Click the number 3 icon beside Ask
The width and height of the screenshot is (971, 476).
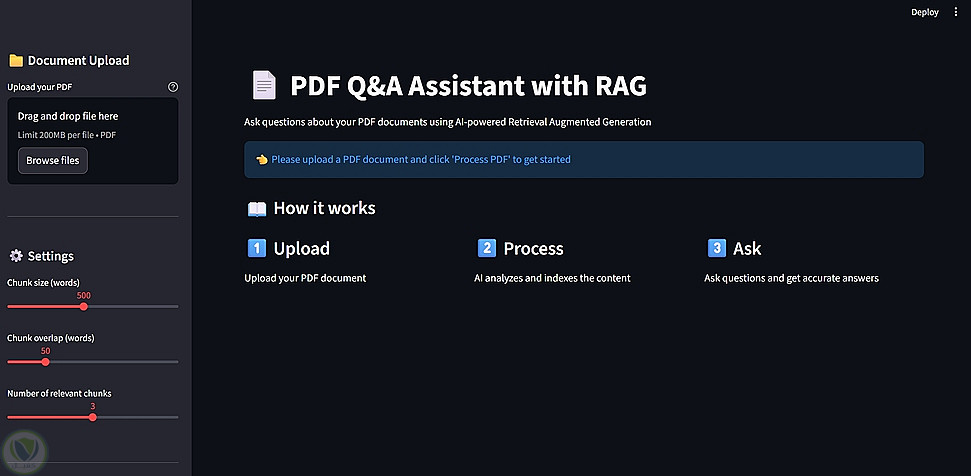click(716, 248)
